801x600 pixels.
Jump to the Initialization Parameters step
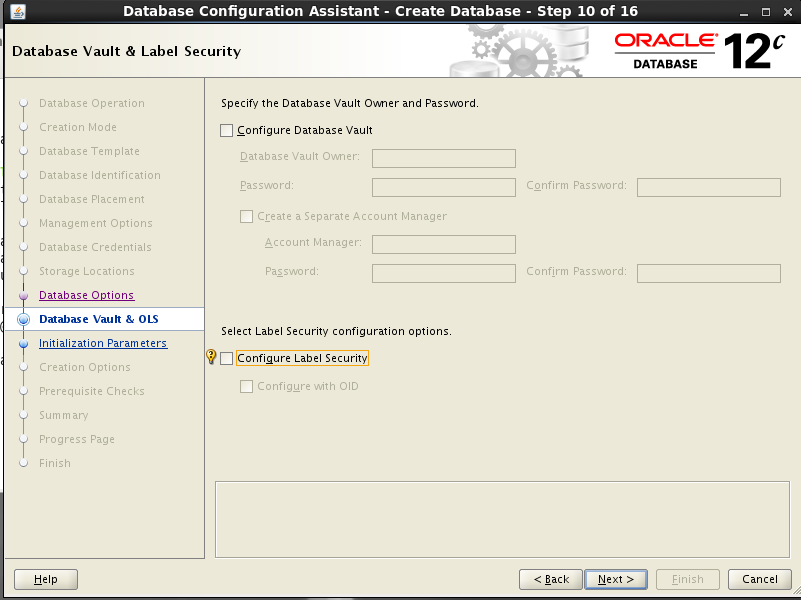click(x=103, y=343)
